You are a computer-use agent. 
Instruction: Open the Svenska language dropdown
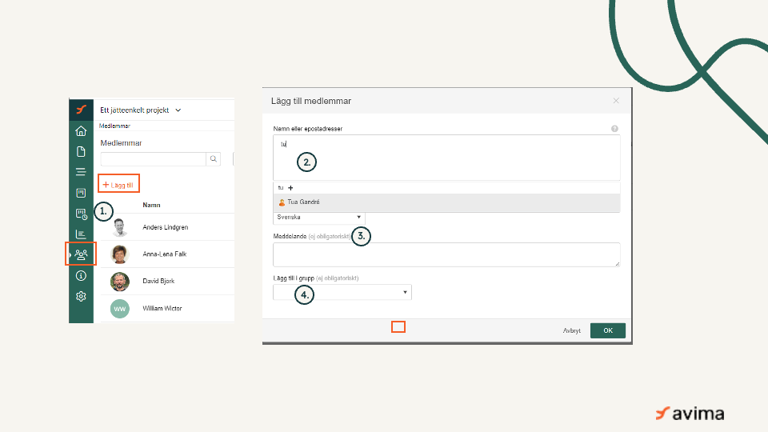pos(320,217)
